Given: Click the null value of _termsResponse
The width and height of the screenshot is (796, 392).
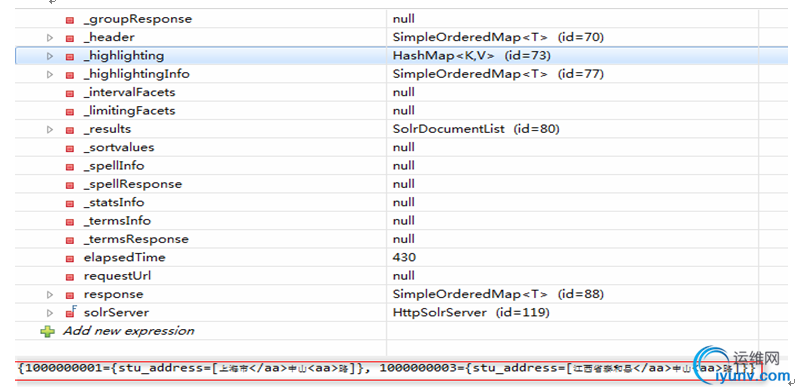Looking at the screenshot, I should coord(404,239).
